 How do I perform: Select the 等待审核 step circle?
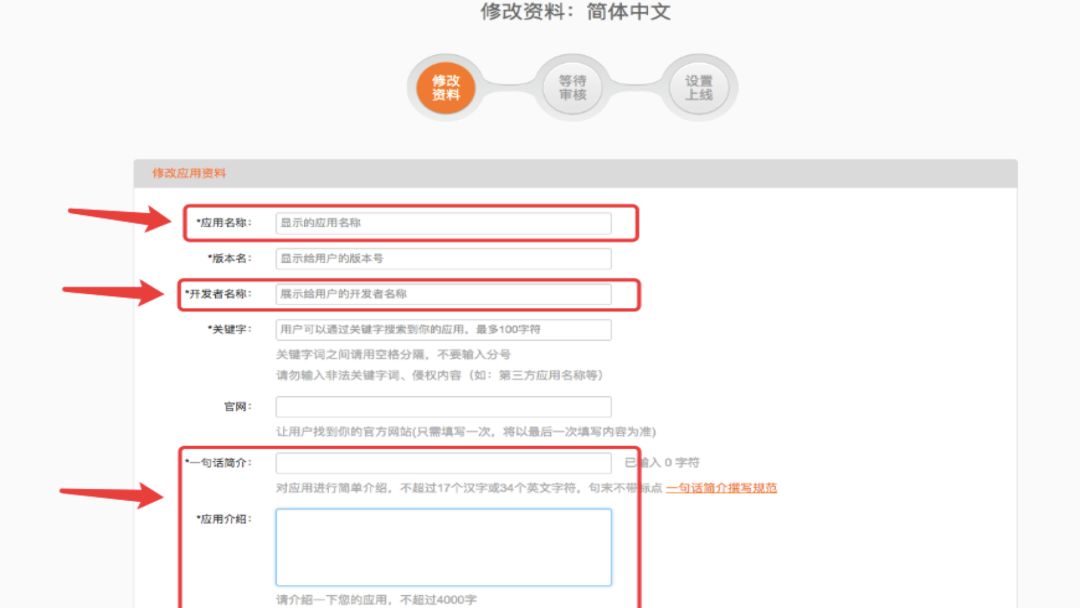(572, 88)
